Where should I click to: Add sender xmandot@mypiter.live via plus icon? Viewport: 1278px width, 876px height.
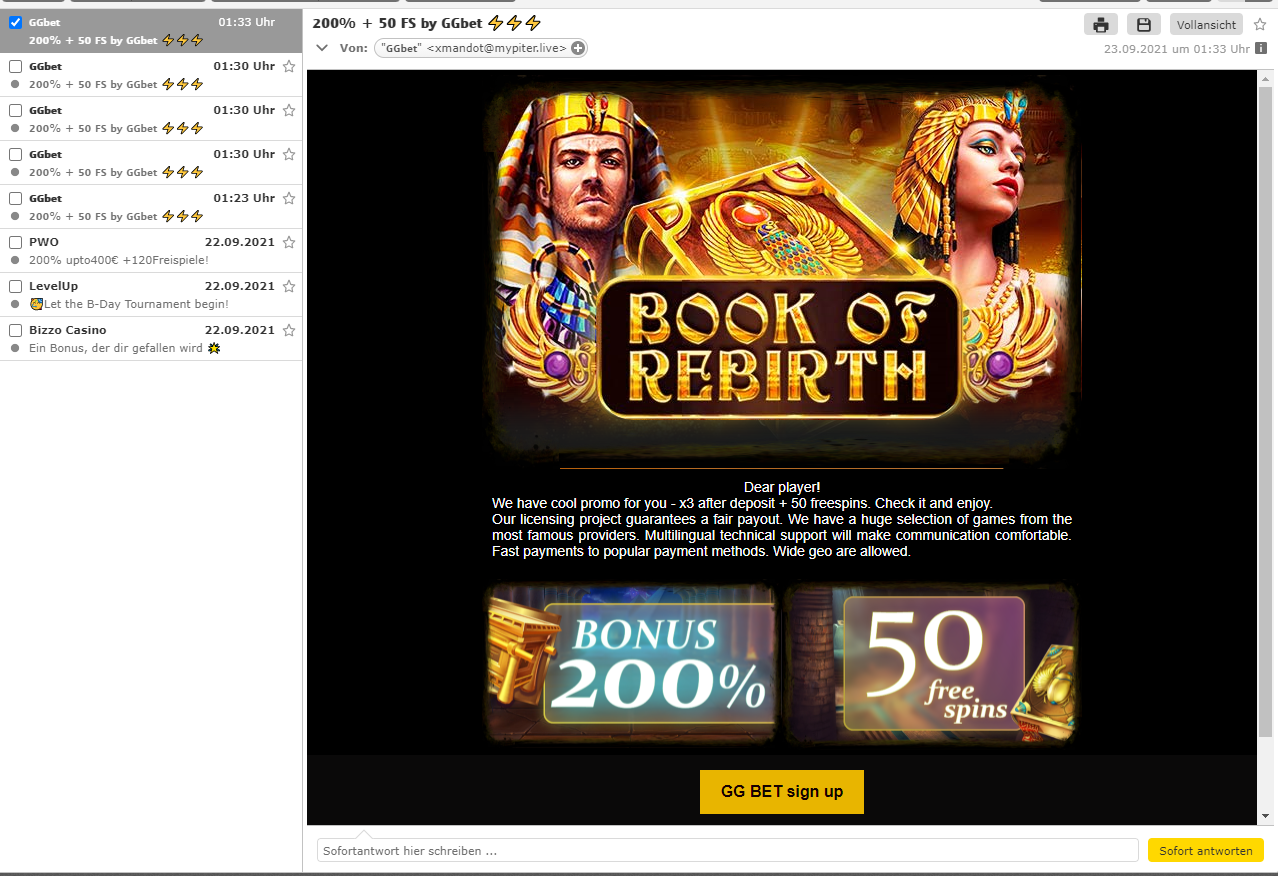click(578, 48)
